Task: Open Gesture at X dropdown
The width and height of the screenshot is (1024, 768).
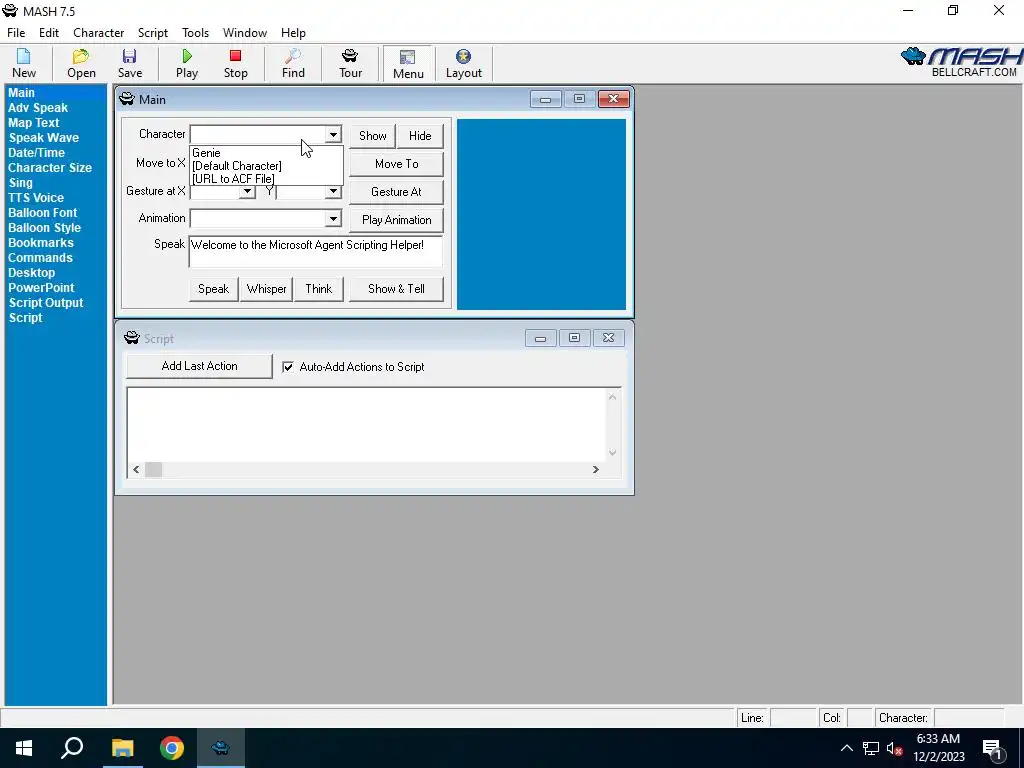Action: (247, 191)
